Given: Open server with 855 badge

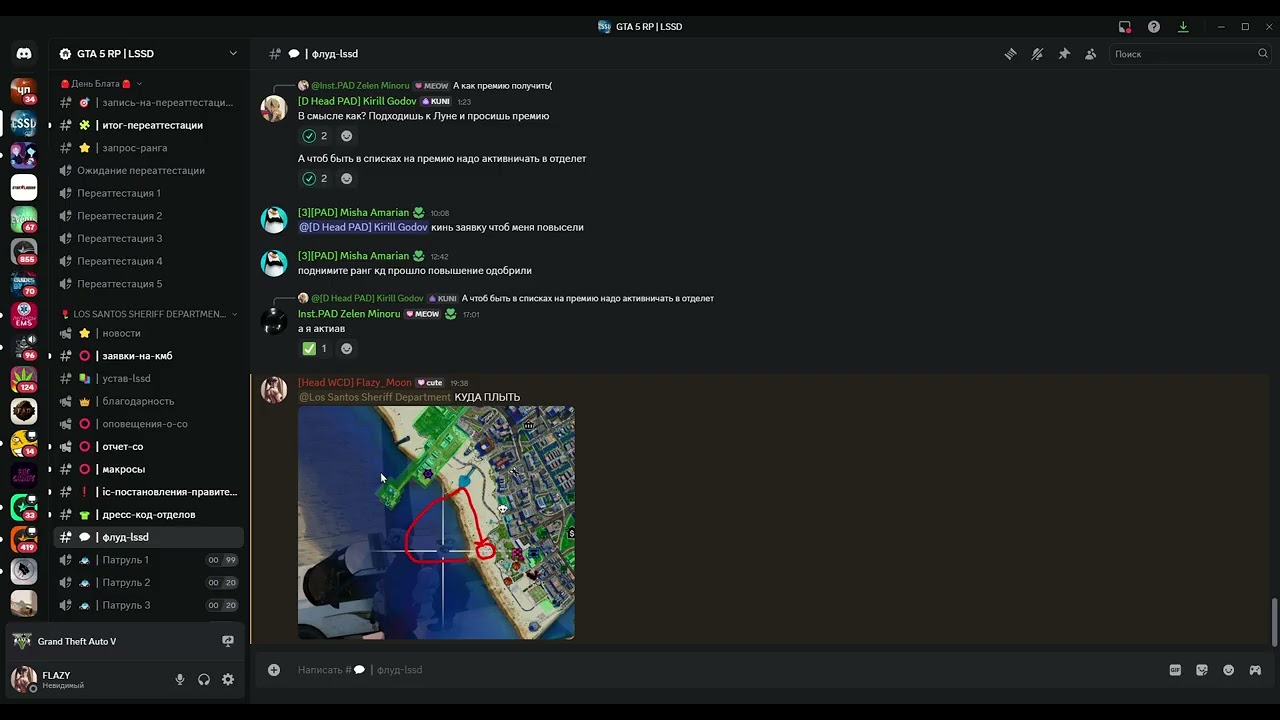Looking at the screenshot, I should coord(24,251).
